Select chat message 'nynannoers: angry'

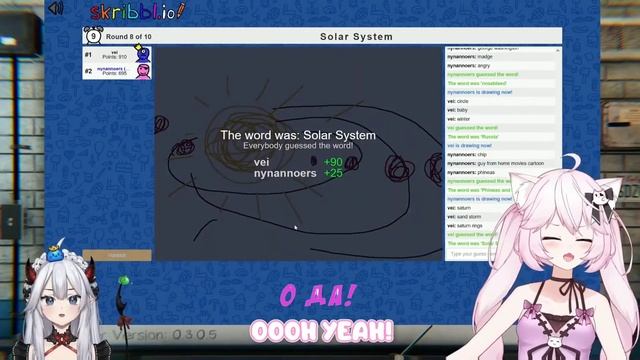coord(468,66)
